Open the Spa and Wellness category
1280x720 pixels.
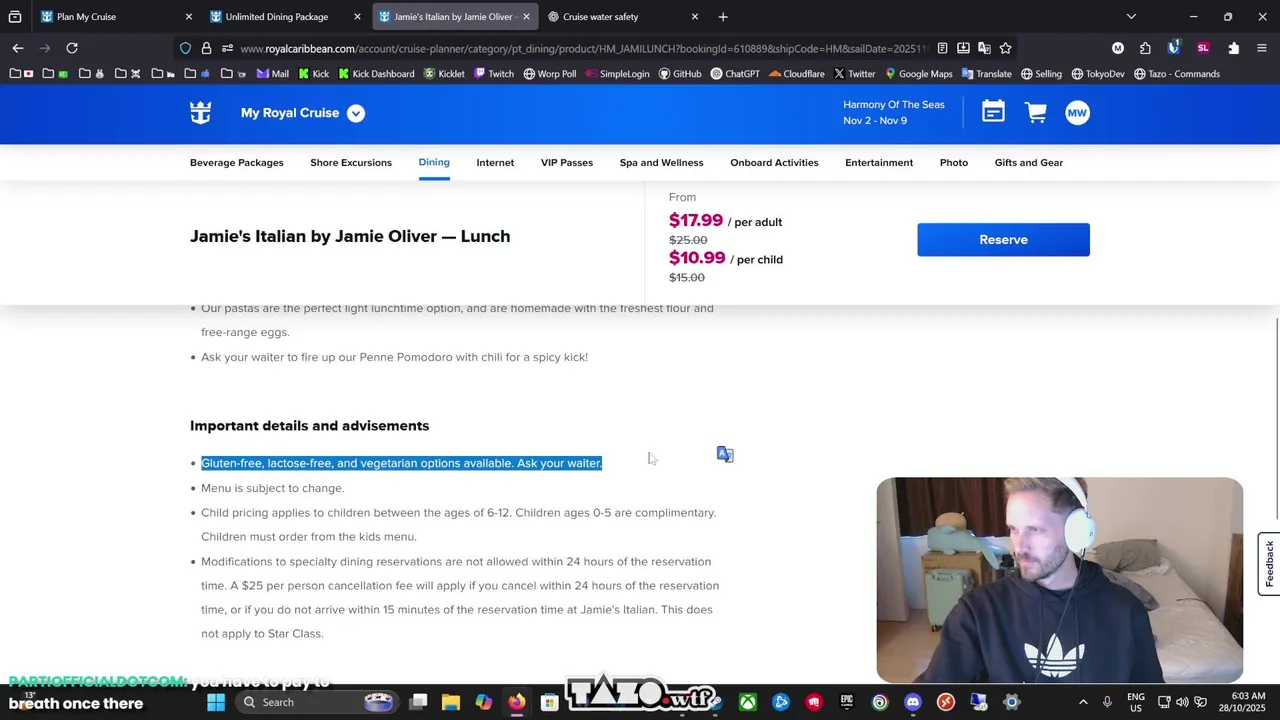[x=661, y=163]
